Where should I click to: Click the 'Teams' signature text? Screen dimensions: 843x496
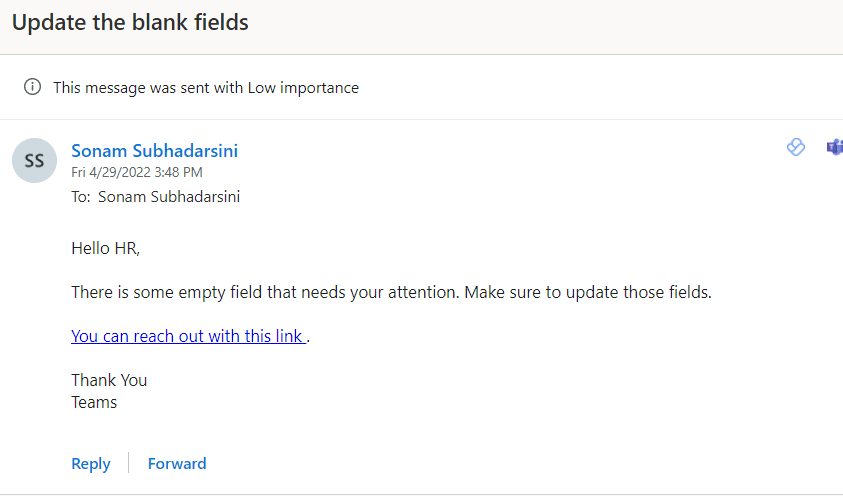(x=94, y=402)
